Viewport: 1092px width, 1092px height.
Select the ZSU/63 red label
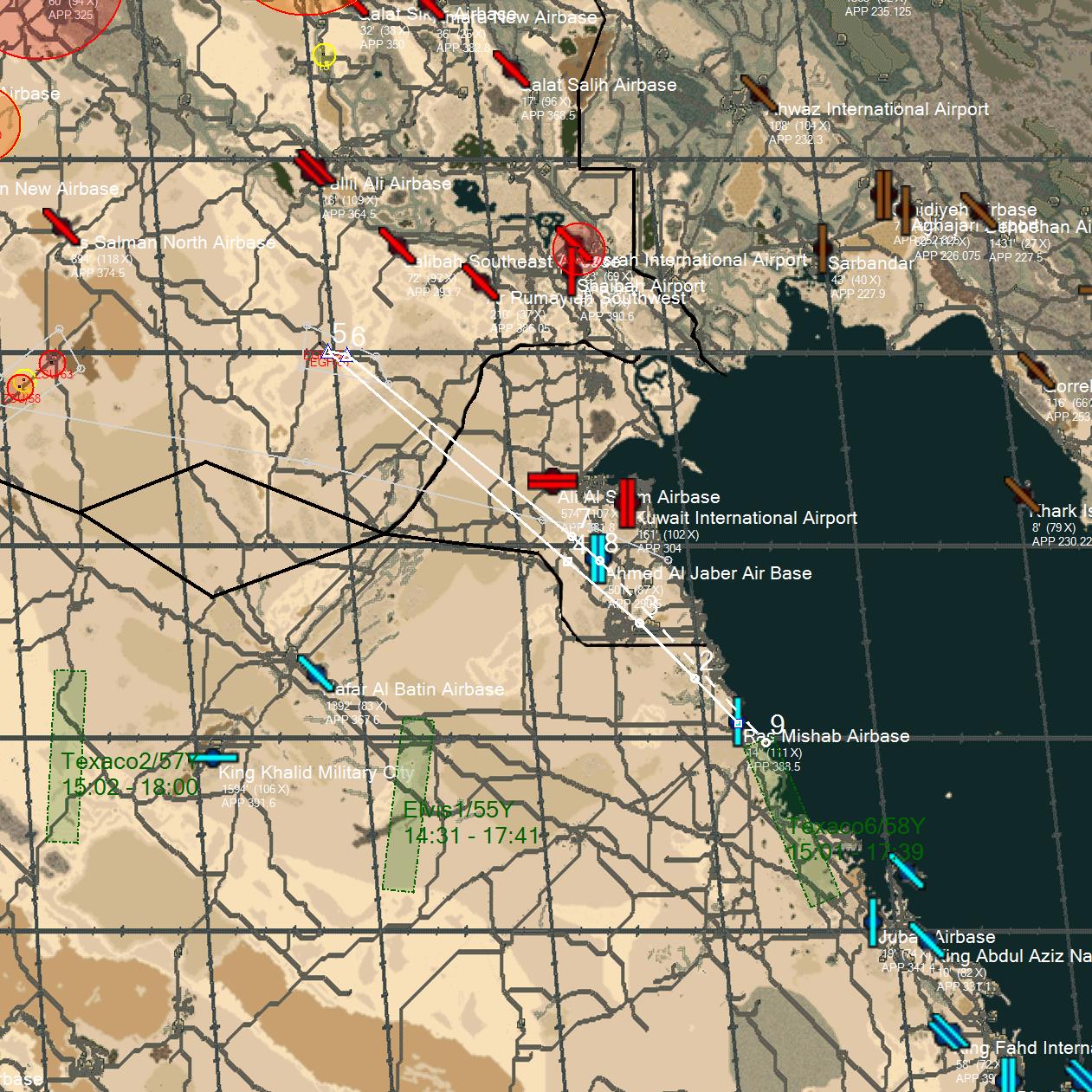55,375
